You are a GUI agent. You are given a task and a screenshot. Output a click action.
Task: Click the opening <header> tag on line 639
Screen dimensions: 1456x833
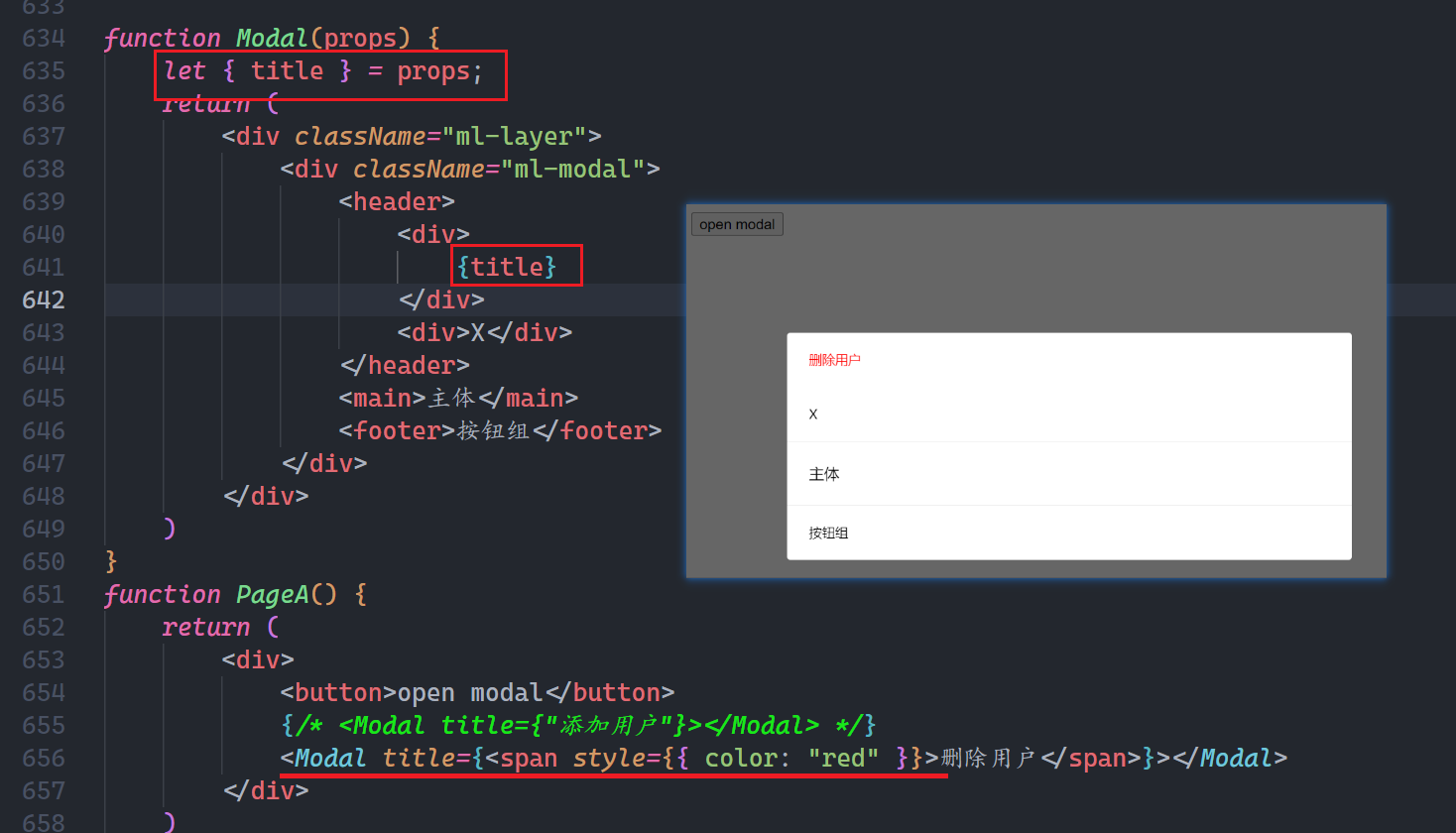(x=397, y=201)
